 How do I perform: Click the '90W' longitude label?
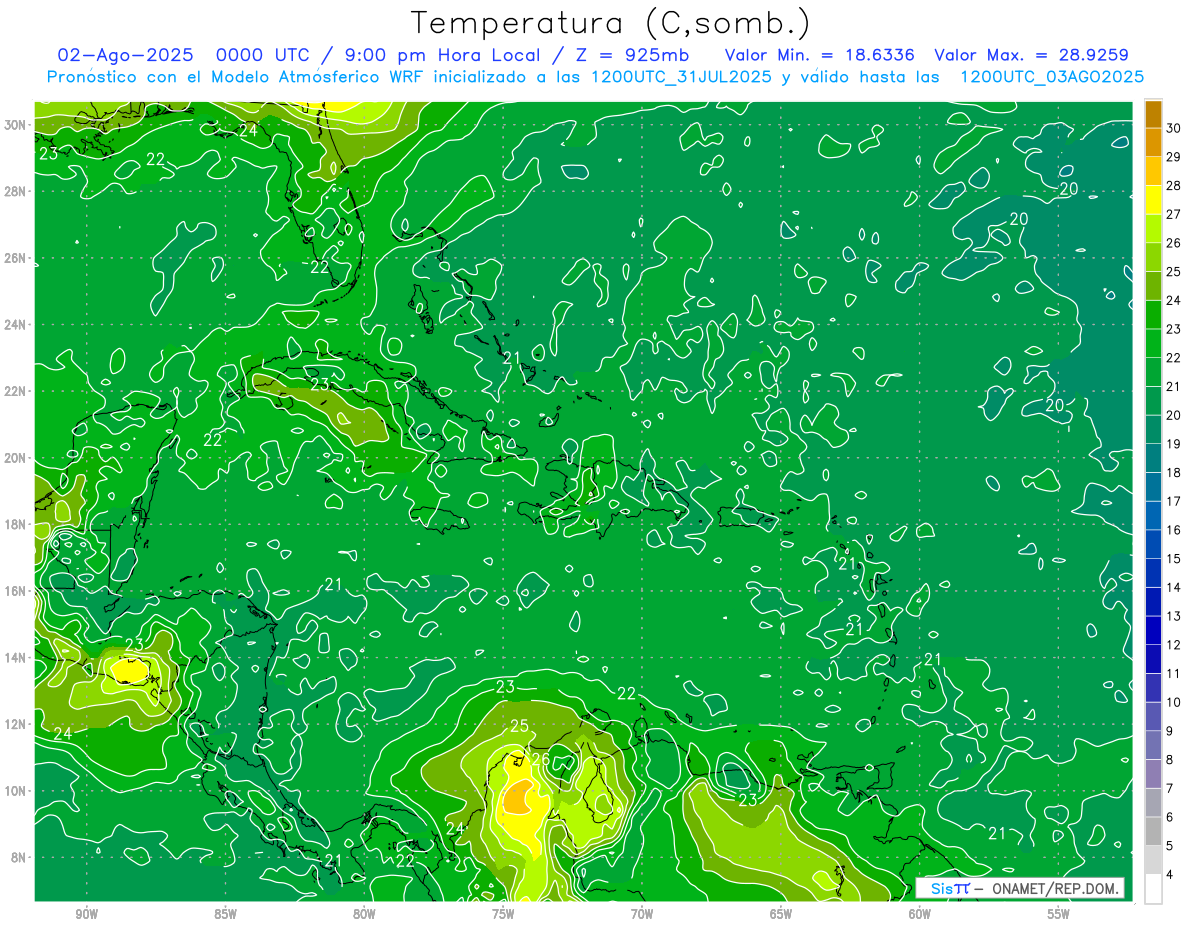click(87, 914)
